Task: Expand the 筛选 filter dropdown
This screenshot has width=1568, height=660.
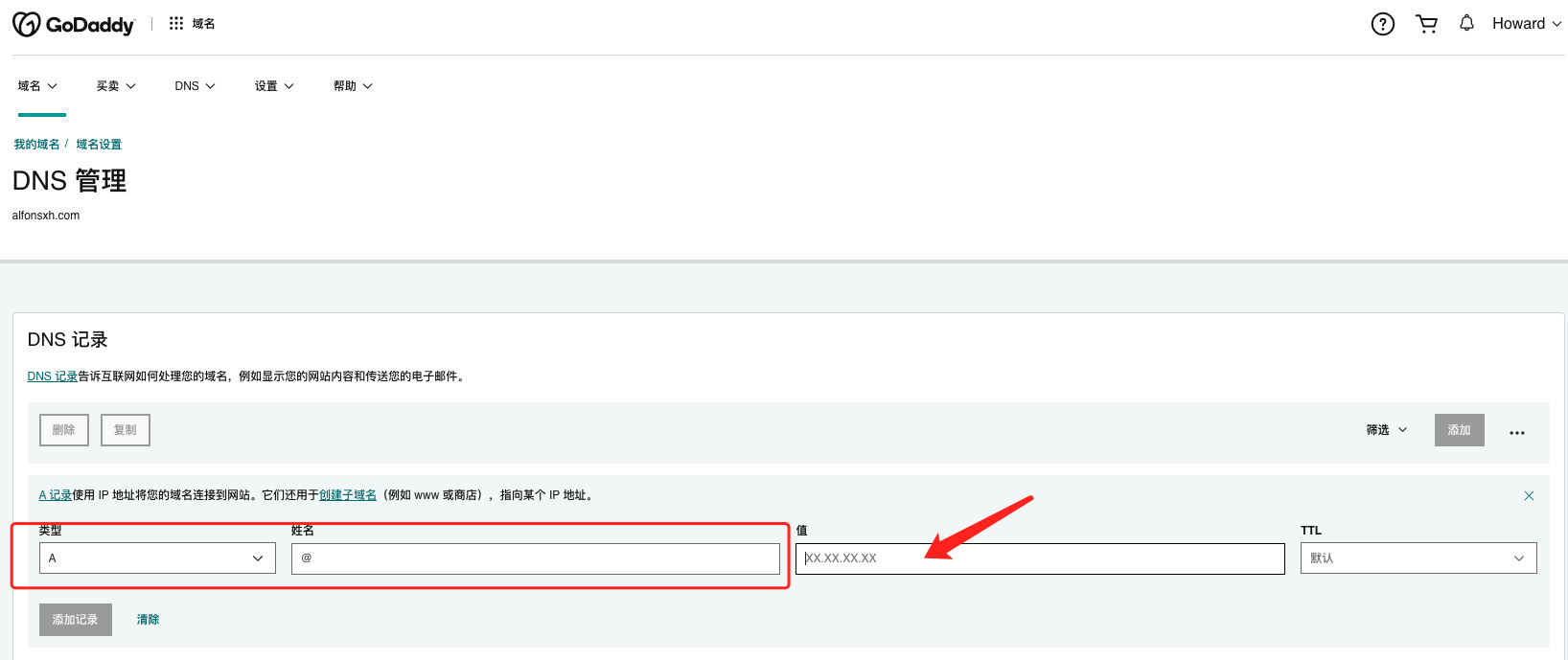Action: coord(1386,430)
